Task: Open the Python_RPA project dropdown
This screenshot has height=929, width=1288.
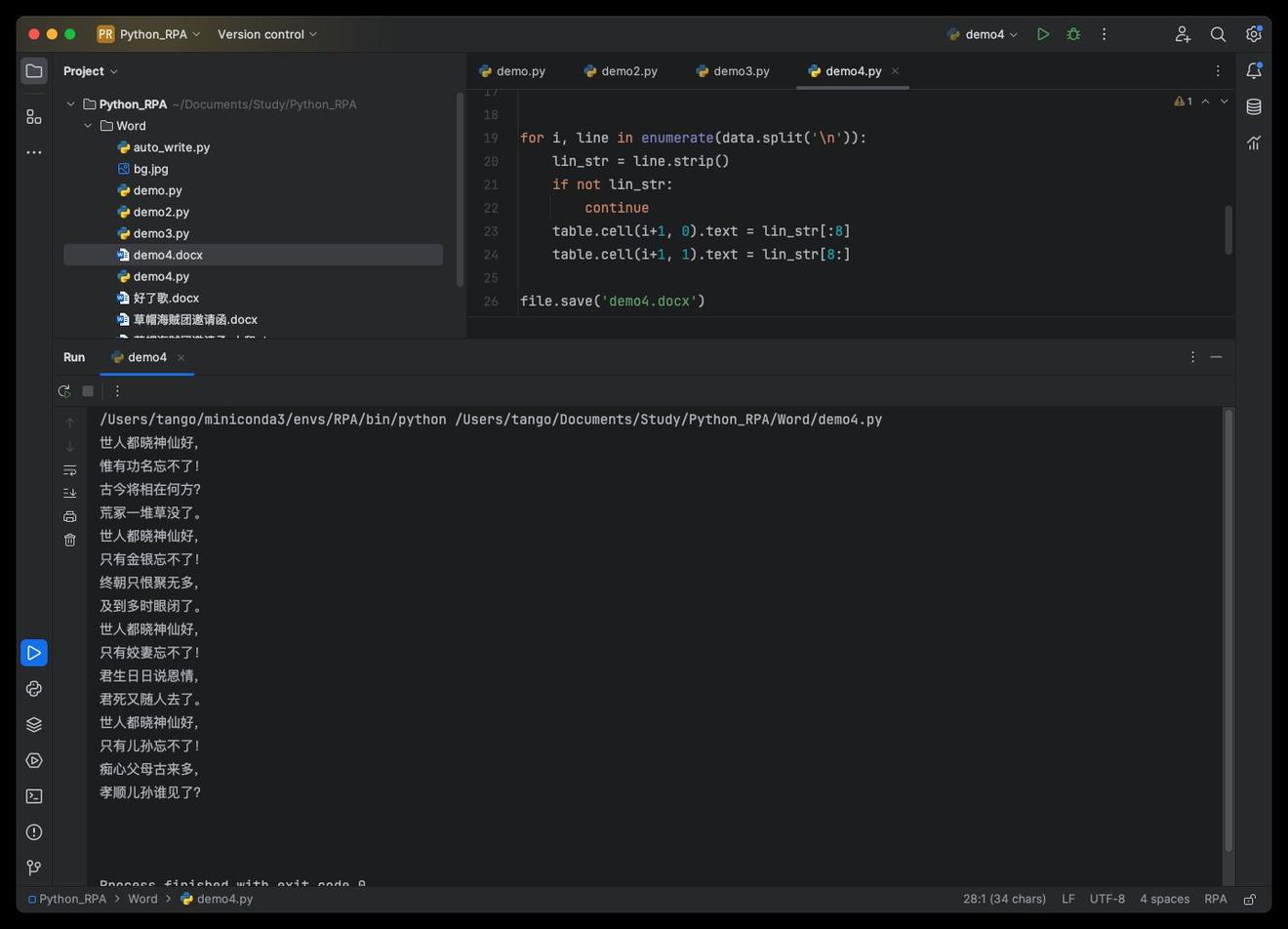Action: (149, 34)
